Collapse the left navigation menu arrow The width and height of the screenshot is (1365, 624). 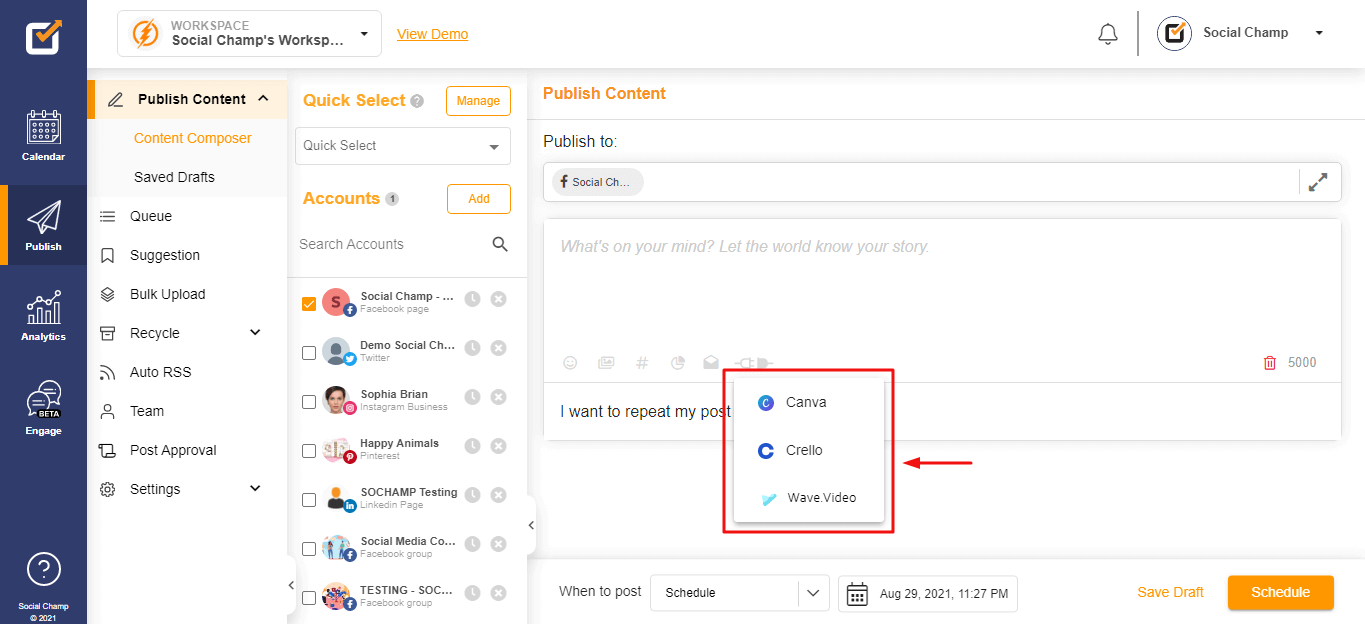(x=291, y=585)
